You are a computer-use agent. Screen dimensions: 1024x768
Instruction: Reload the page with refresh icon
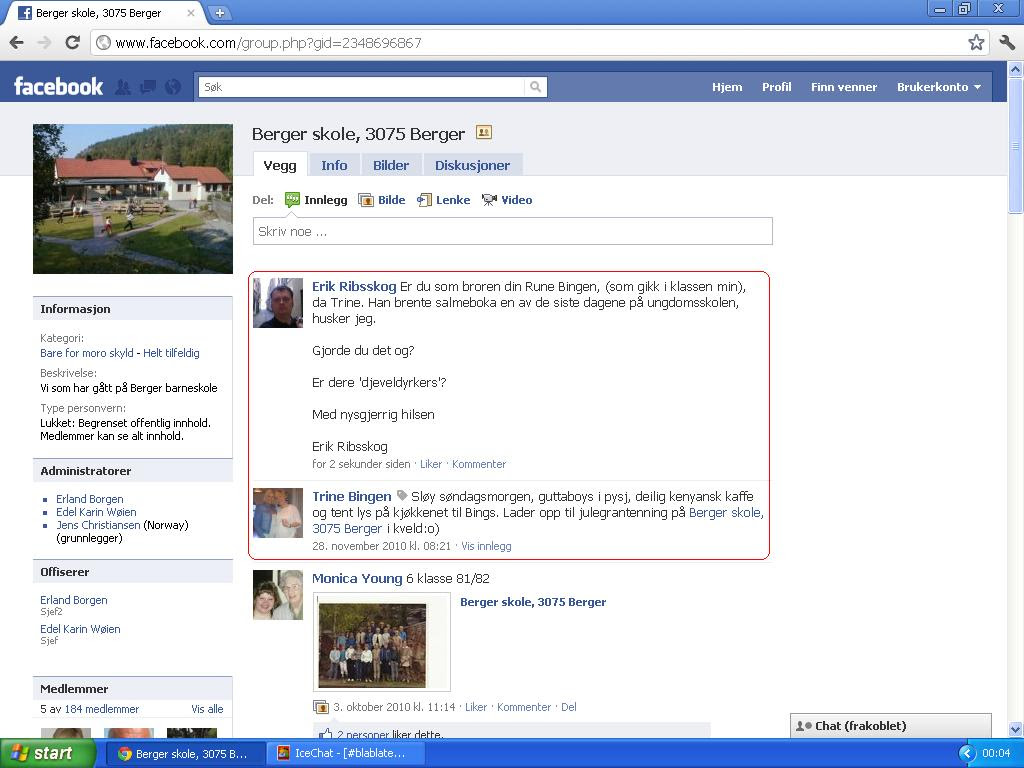point(72,43)
